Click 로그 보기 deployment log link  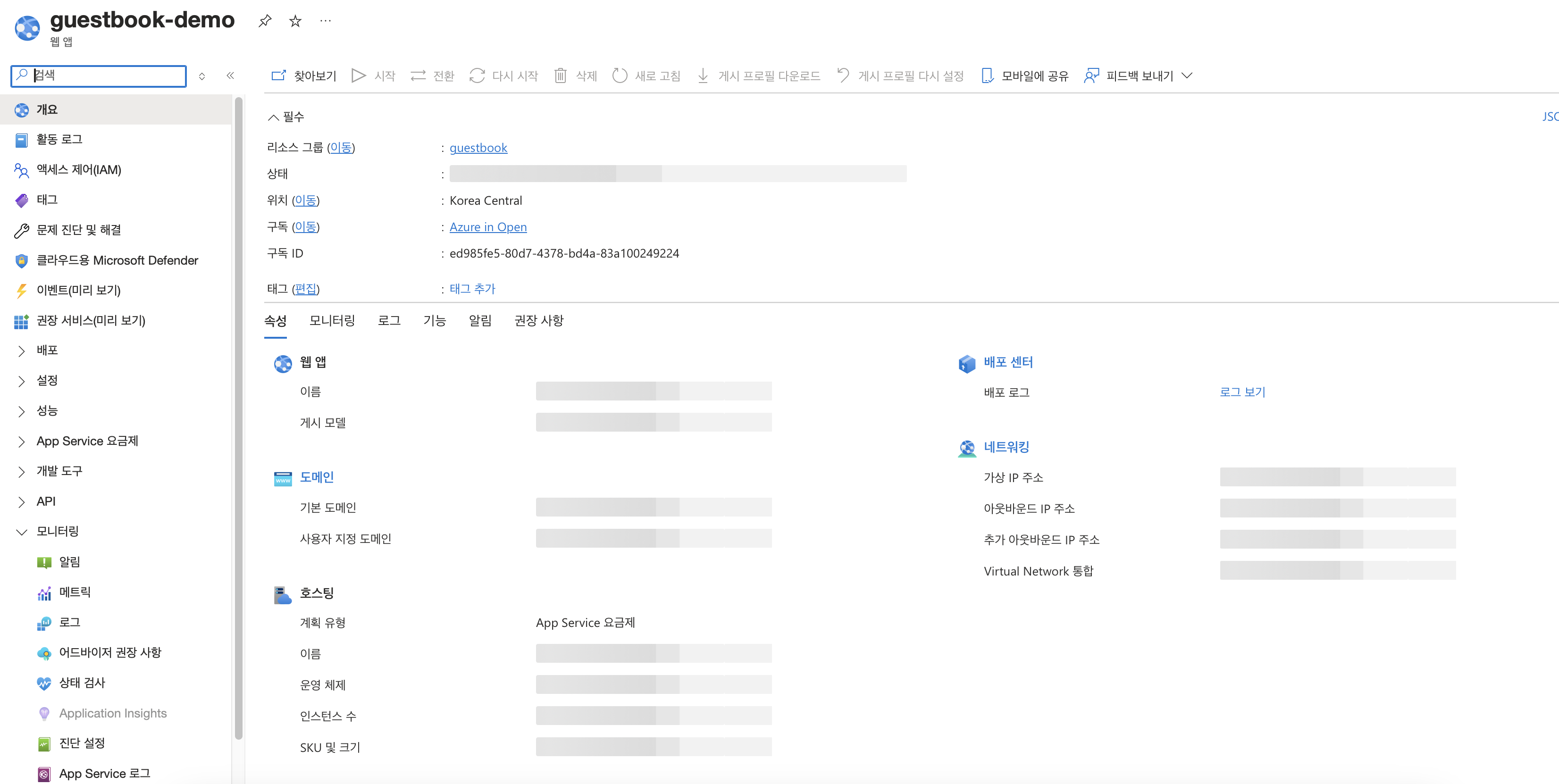point(1242,392)
